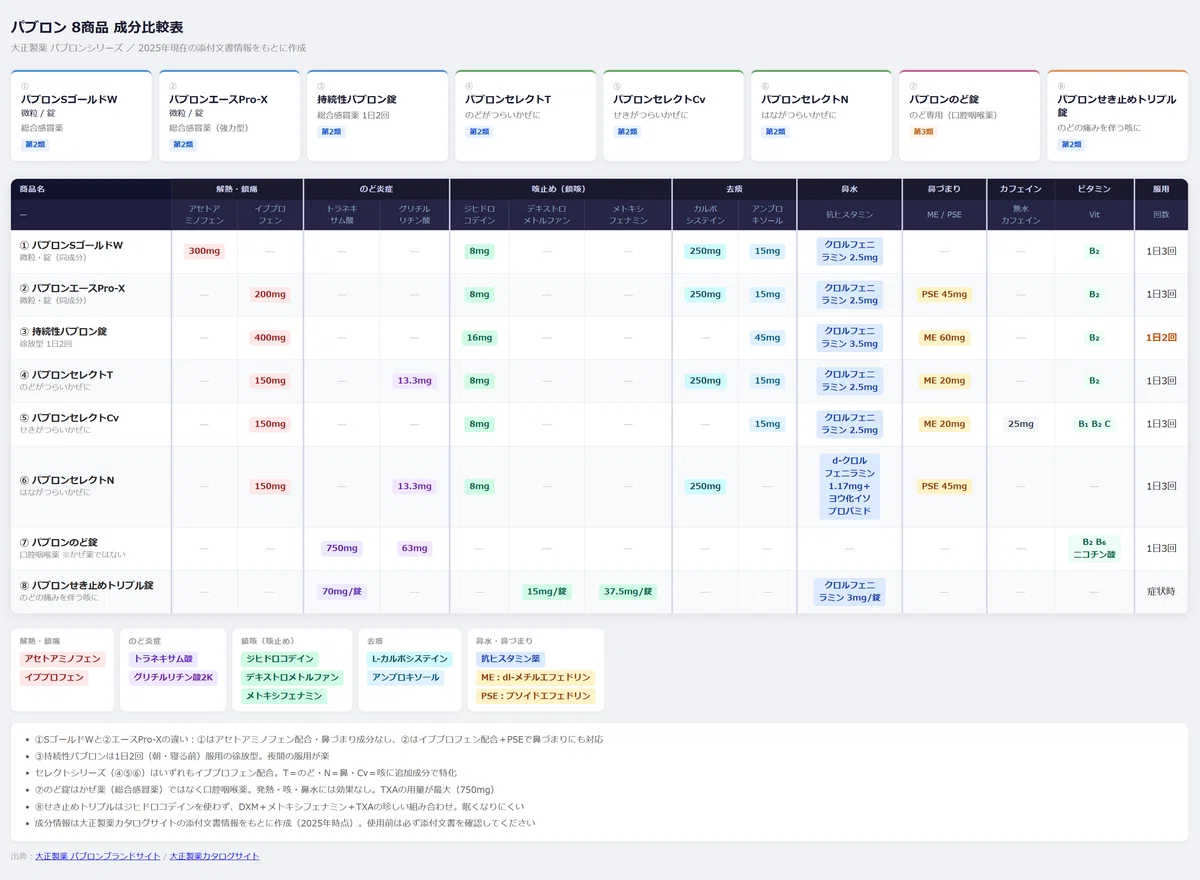Click the 抗ヒスタミン薬 legend chip
This screenshot has height=880, width=1200.
point(510,659)
